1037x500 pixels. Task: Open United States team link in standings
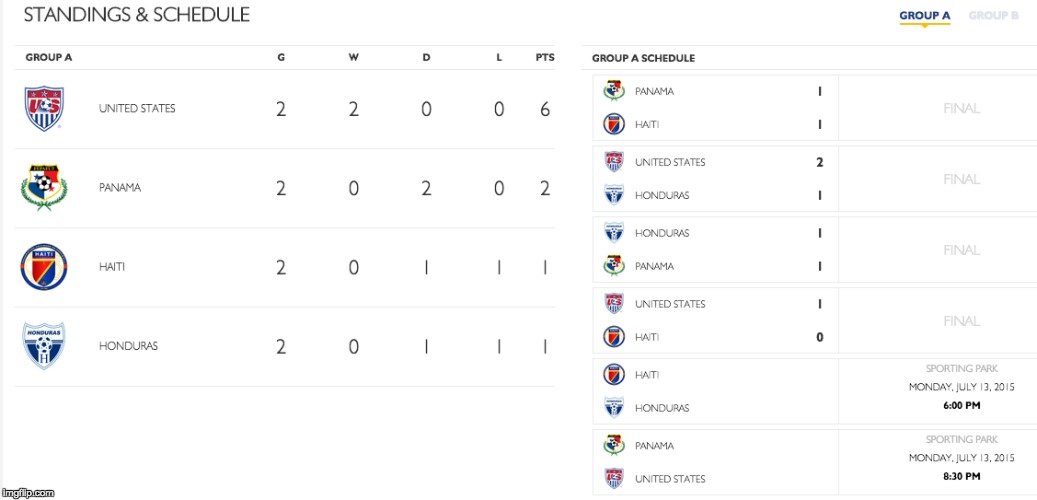(137, 109)
